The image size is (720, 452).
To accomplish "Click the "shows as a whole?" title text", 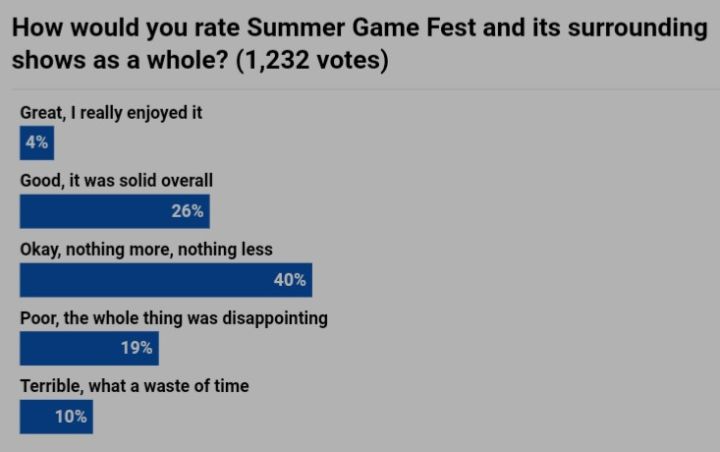I will [104, 60].
